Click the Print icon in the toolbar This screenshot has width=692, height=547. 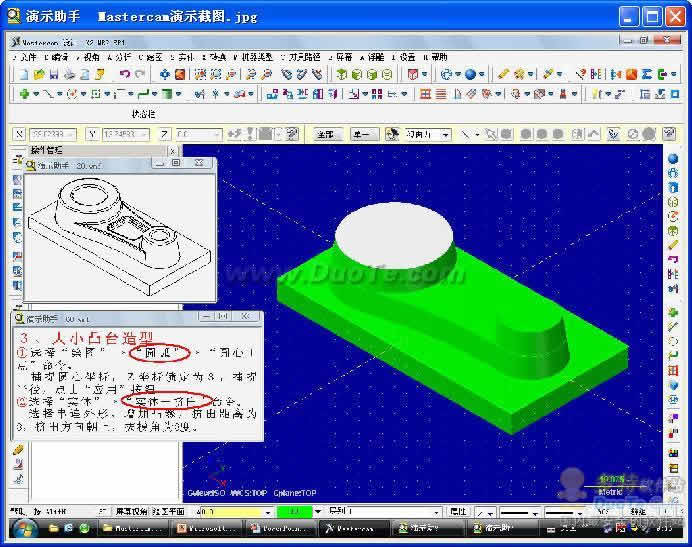[x=69, y=75]
